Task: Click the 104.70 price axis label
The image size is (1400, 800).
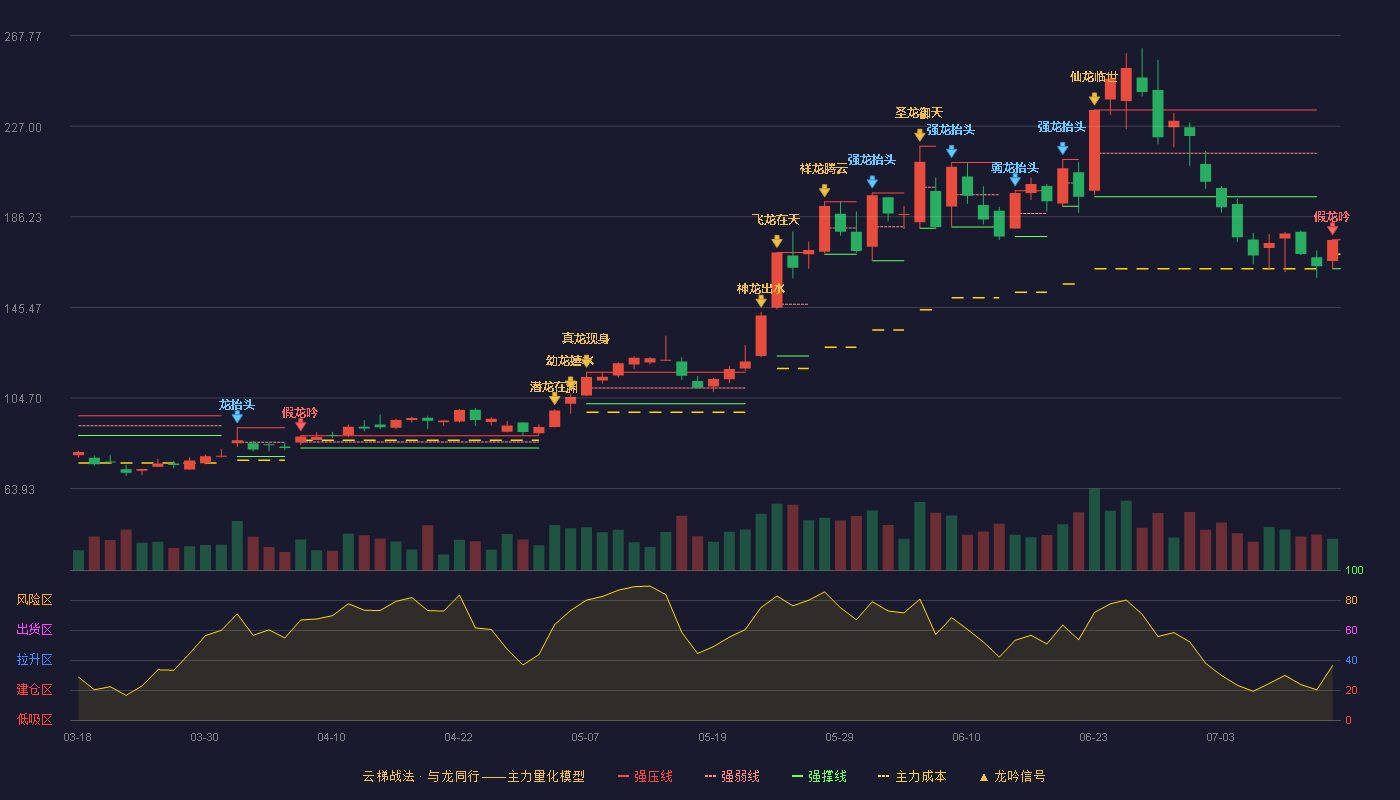Action: coord(23,398)
